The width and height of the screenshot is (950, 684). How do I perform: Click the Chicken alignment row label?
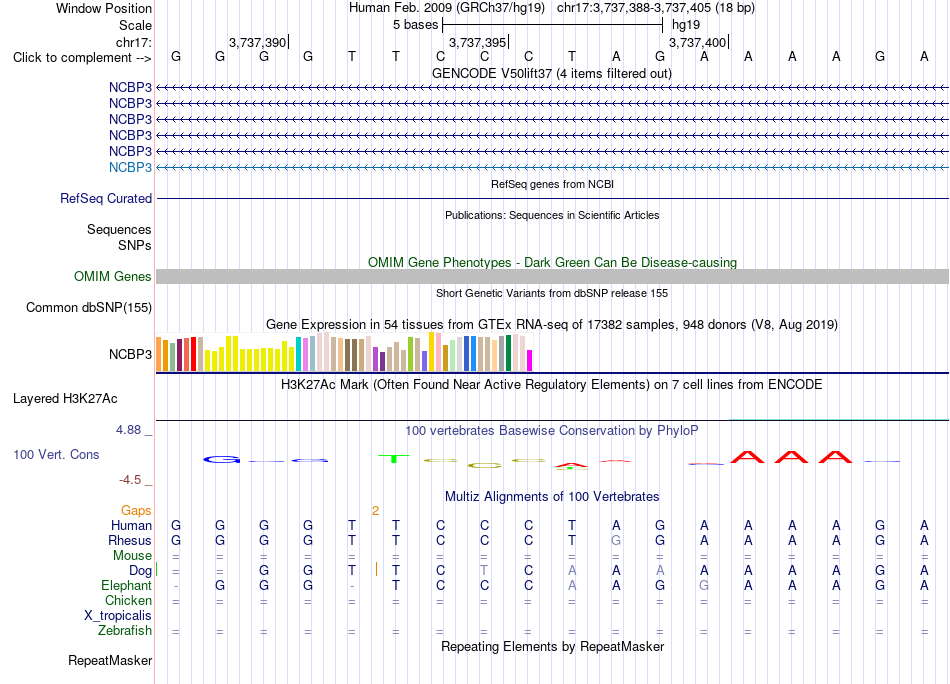click(128, 600)
